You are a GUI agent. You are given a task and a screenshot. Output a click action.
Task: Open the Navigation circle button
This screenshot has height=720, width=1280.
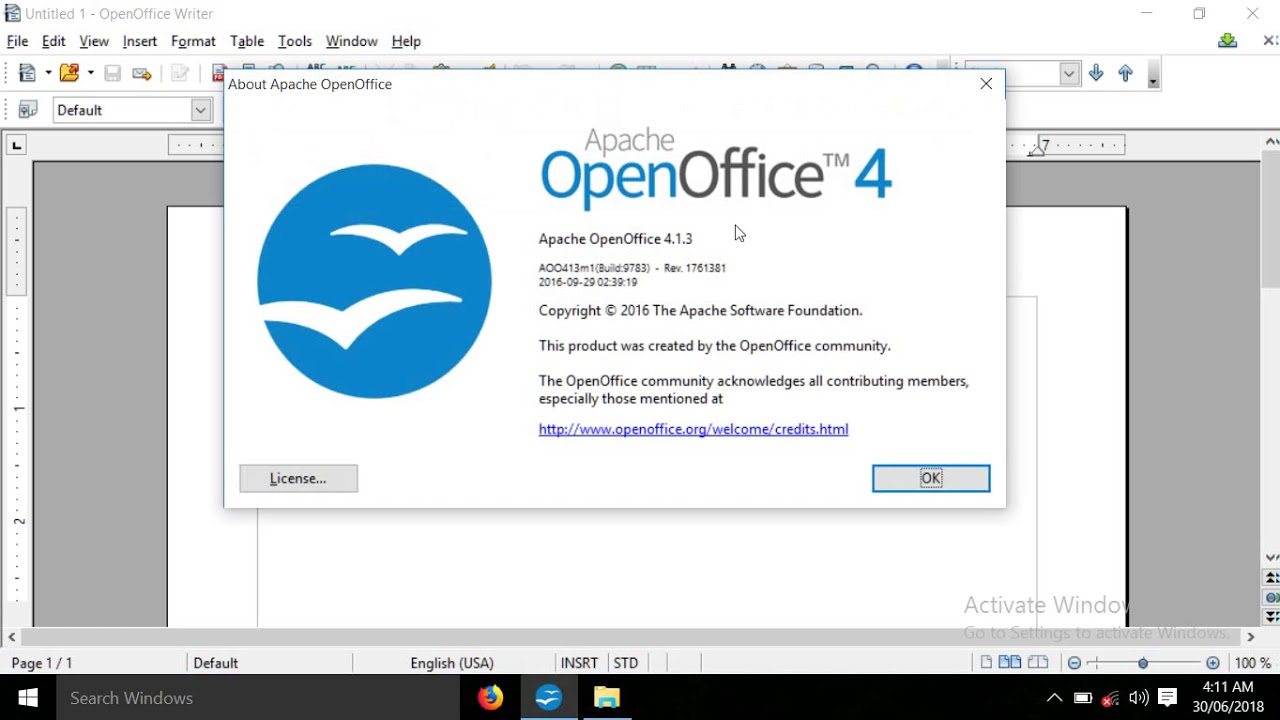[1272, 598]
